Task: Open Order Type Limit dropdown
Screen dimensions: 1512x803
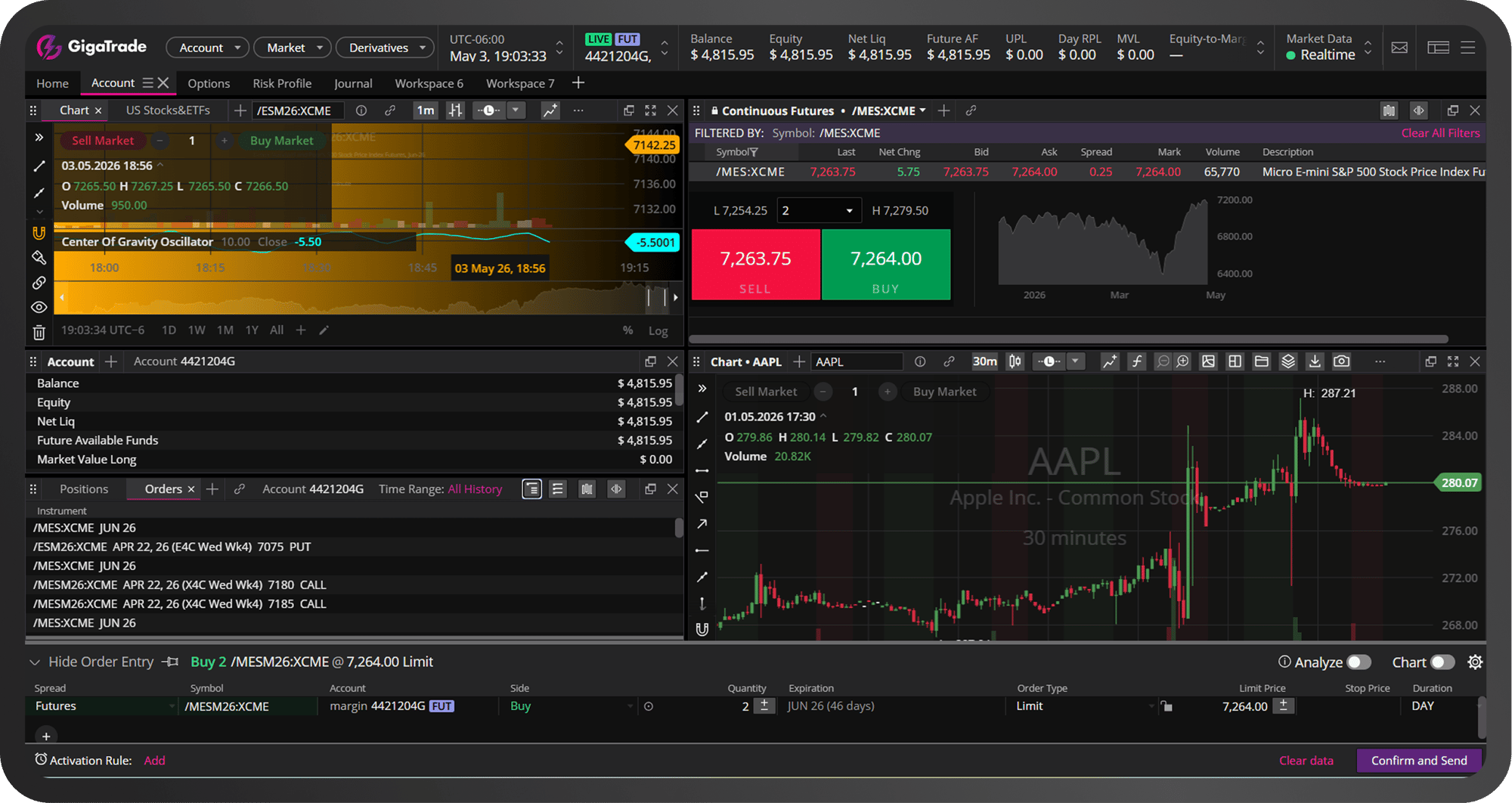Action: [x=1084, y=706]
